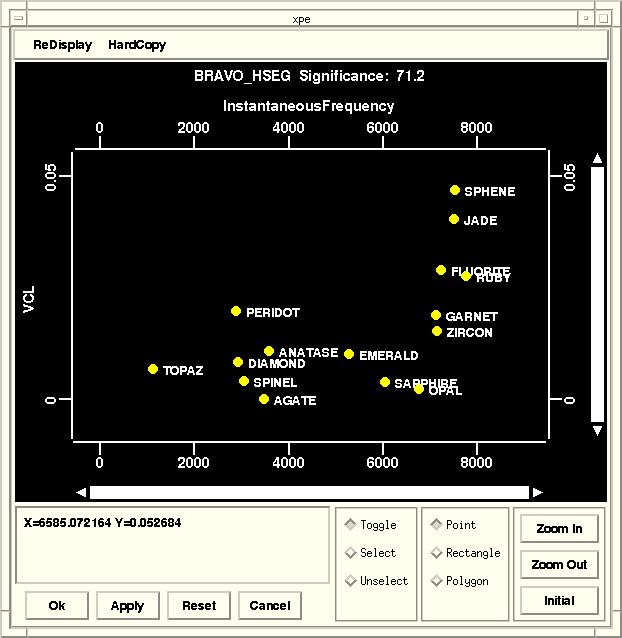This screenshot has width=622, height=638.
Task: Enable the Toggle selection mode
Action: tap(350, 525)
